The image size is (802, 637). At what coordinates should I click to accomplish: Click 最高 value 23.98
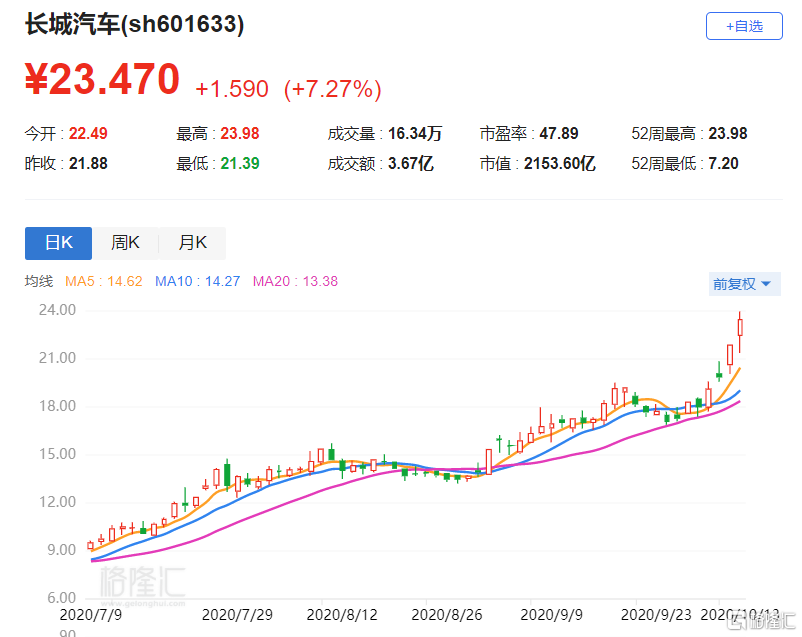point(240,134)
